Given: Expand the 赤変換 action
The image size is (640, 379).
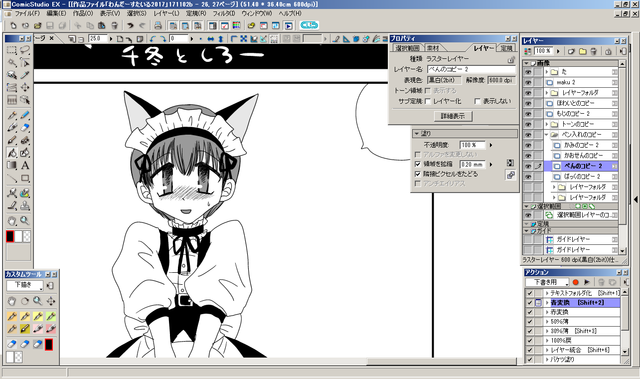Looking at the screenshot, I should pos(547,312).
